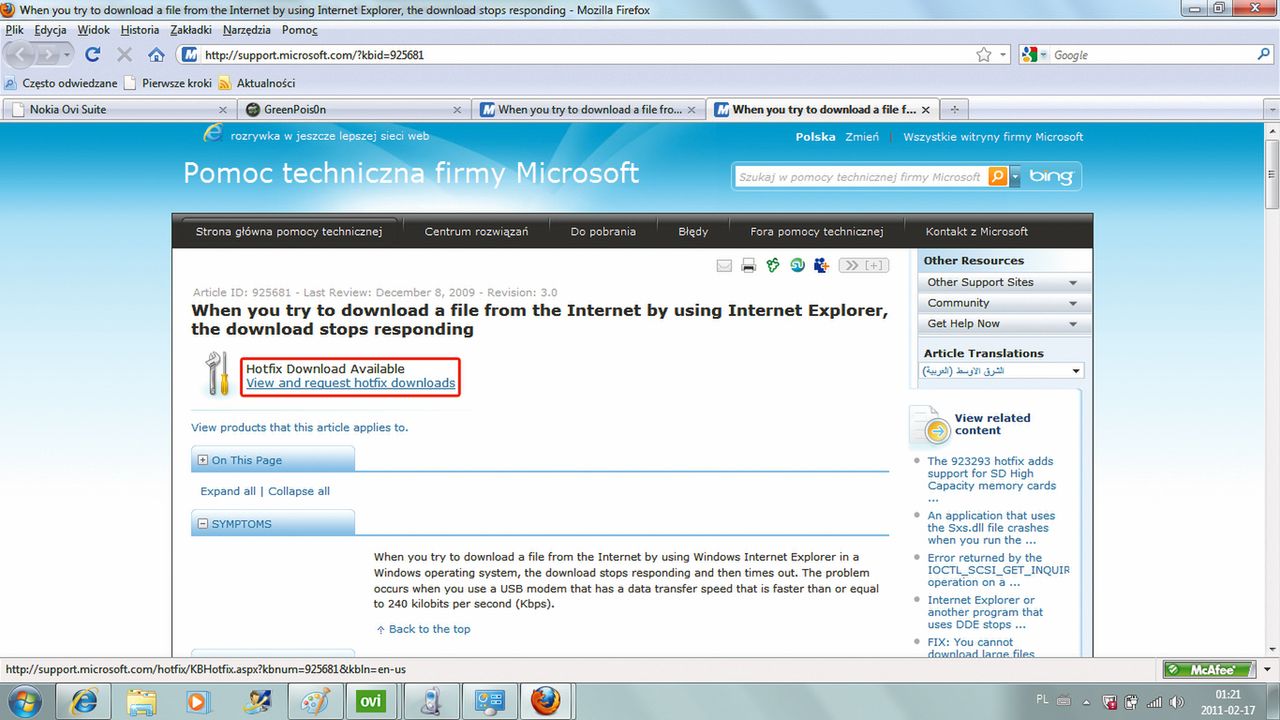1280x720 pixels.
Task: Open a new tab with plus button
Action: point(954,109)
